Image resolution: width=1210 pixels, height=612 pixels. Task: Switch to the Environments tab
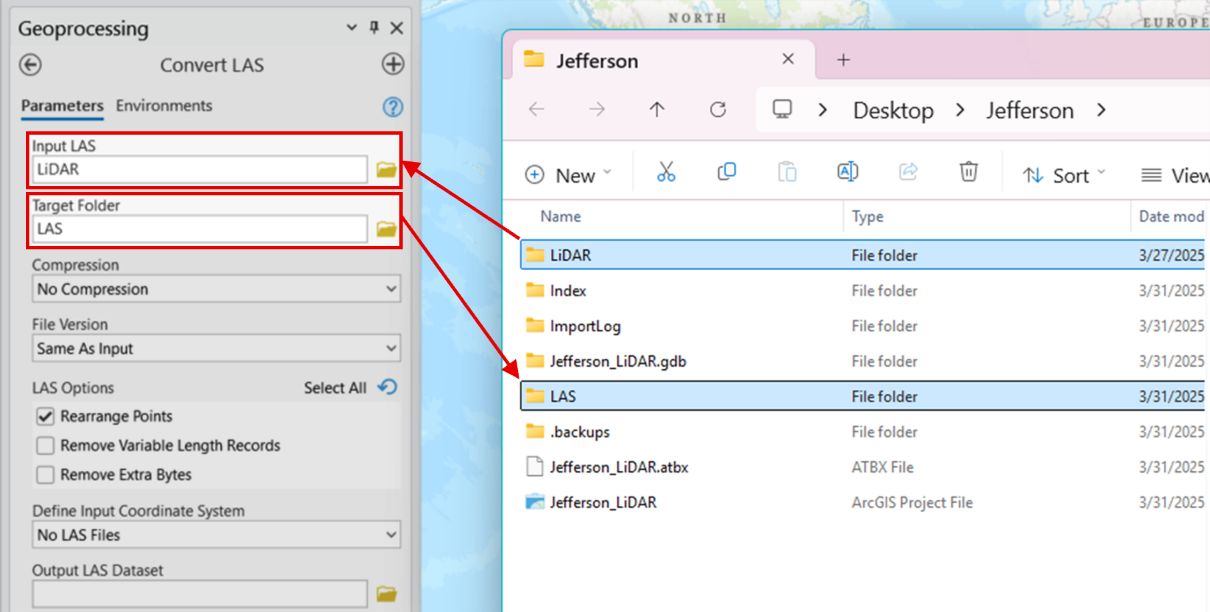click(164, 105)
